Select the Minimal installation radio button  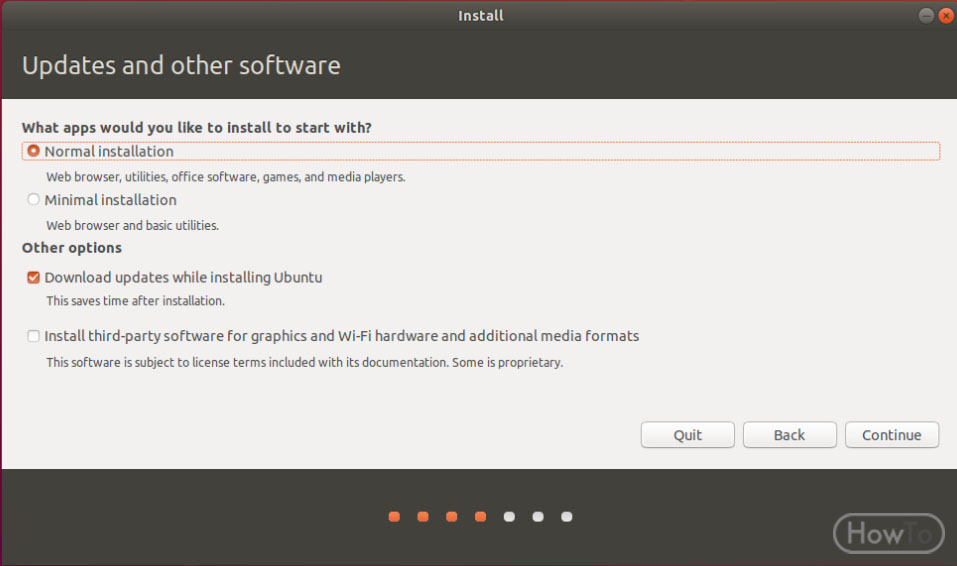click(33, 200)
